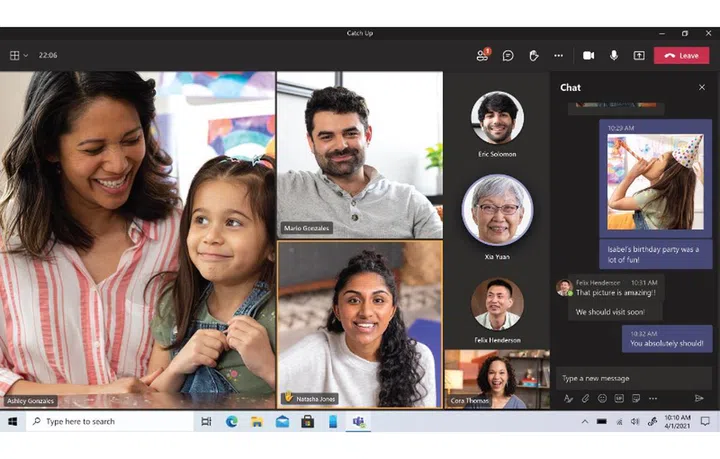
Task: Toggle the meeting chat icon in toolbar
Action: (508, 56)
